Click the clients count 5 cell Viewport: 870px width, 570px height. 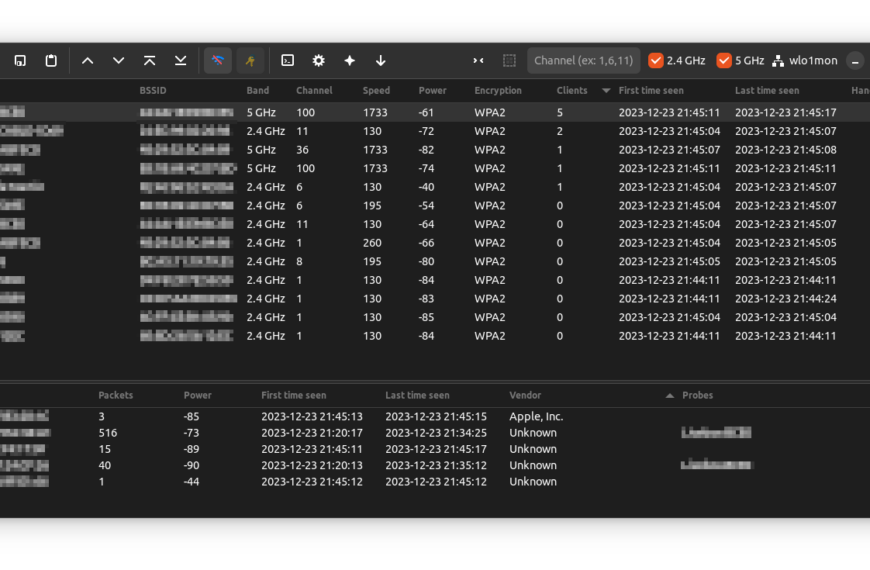click(560, 113)
